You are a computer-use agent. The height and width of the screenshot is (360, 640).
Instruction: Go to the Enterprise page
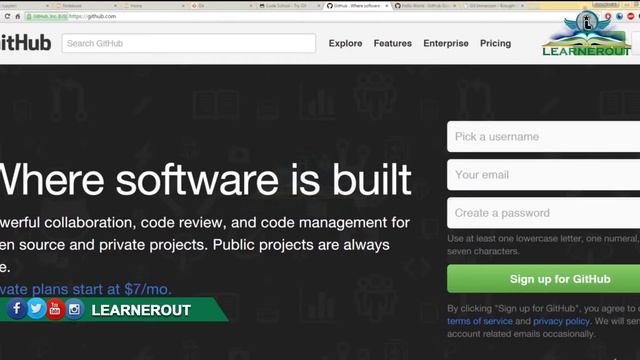pyautogui.click(x=446, y=43)
